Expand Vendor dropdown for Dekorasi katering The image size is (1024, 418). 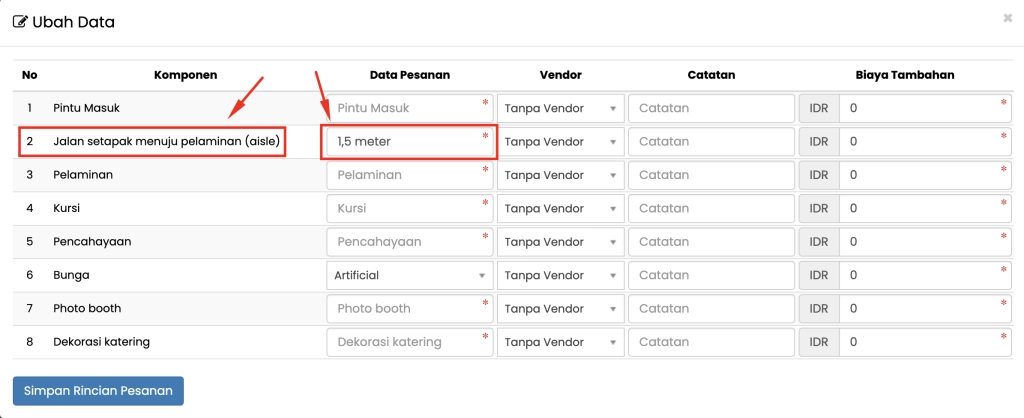[x=560, y=342]
